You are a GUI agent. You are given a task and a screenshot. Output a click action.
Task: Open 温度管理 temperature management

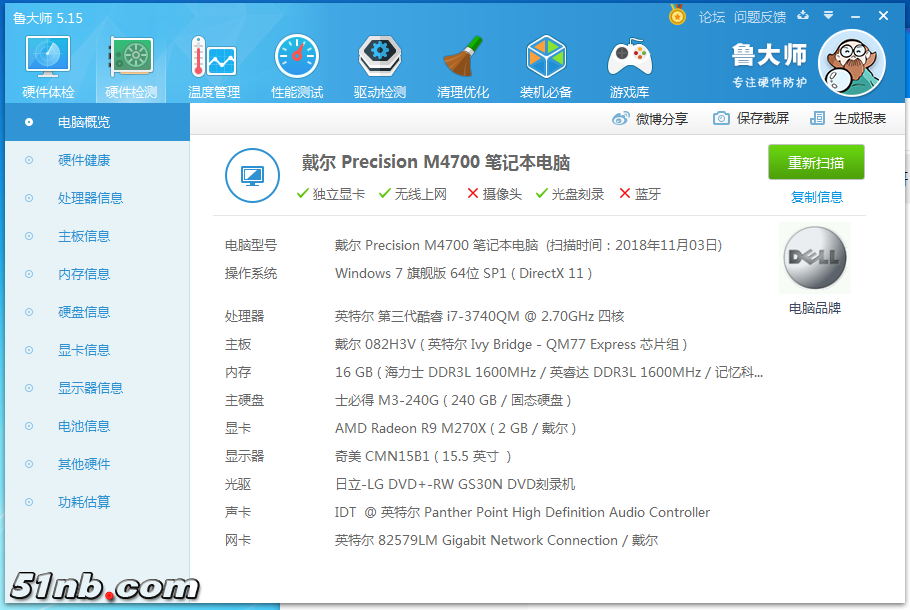click(214, 66)
